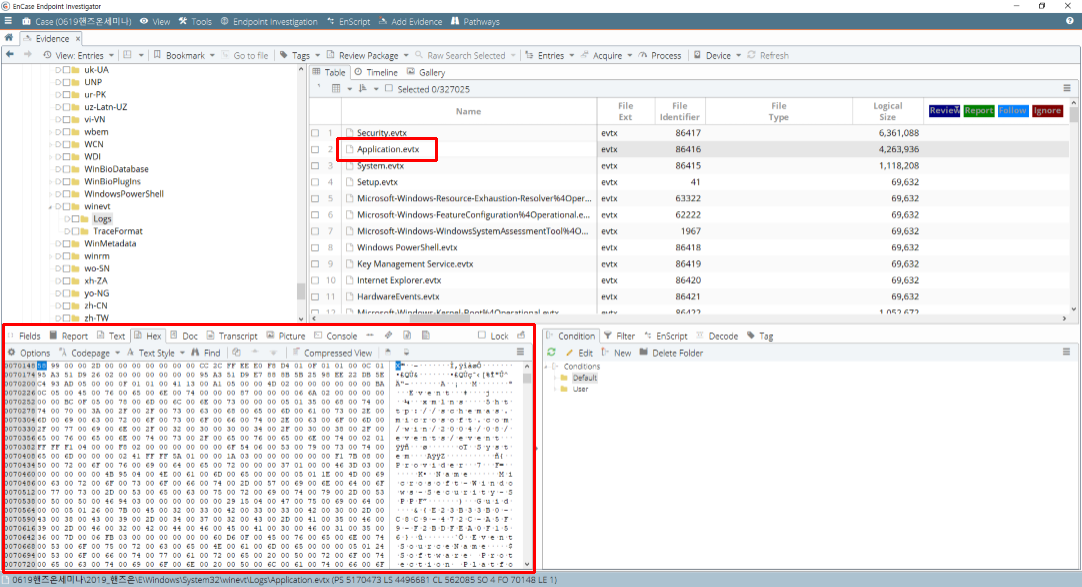Check the WindowsPowerShell folder checkbox
Viewport: 1082px width, 587px height.
click(66, 194)
